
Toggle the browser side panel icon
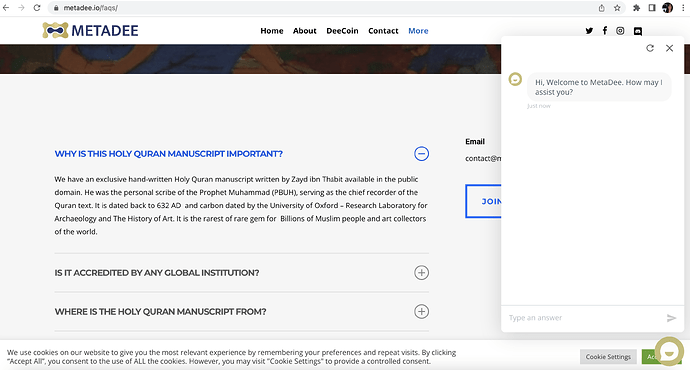point(652,8)
